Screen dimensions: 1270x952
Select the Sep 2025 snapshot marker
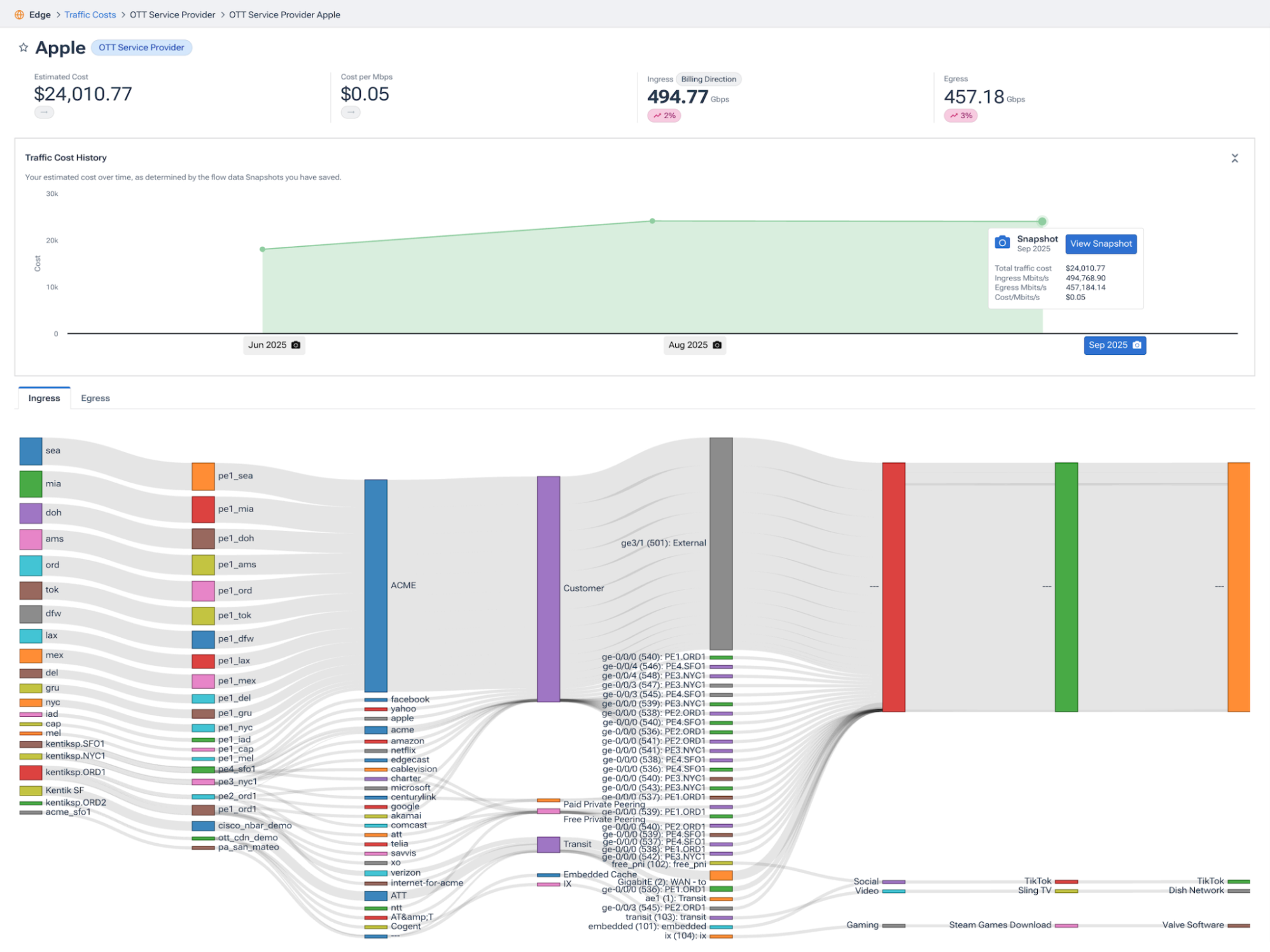[x=1115, y=345]
